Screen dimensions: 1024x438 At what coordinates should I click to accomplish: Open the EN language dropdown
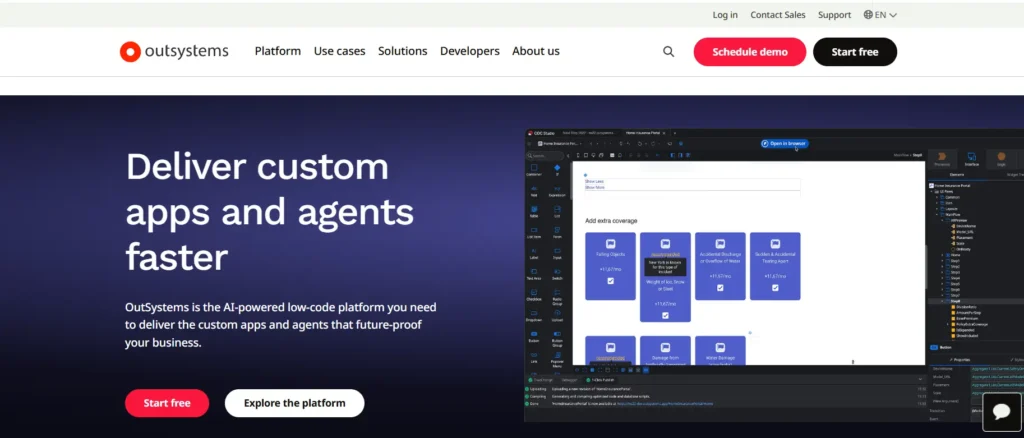point(880,14)
